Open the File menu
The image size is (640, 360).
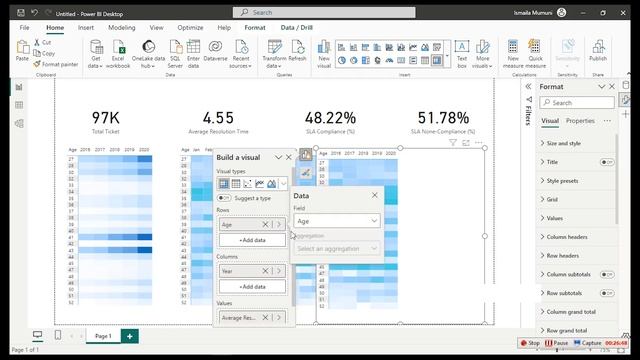[x=24, y=28]
